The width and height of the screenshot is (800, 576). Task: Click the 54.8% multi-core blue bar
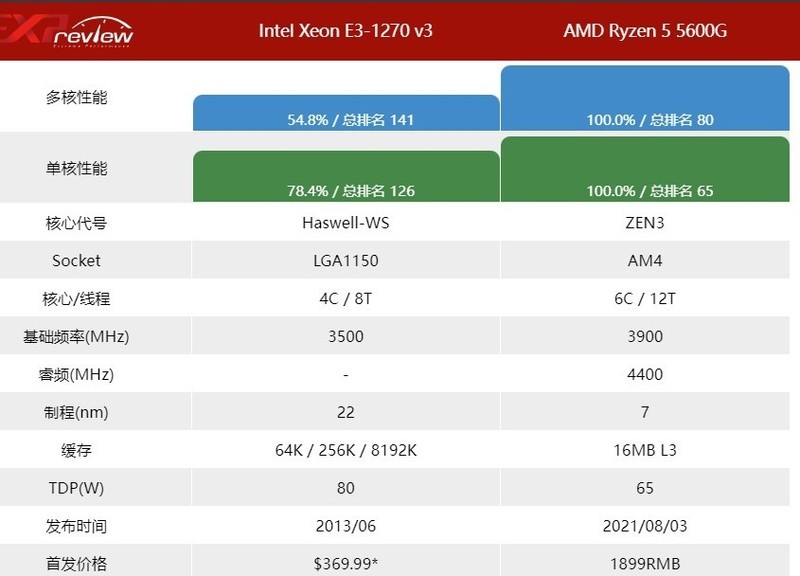tap(346, 113)
